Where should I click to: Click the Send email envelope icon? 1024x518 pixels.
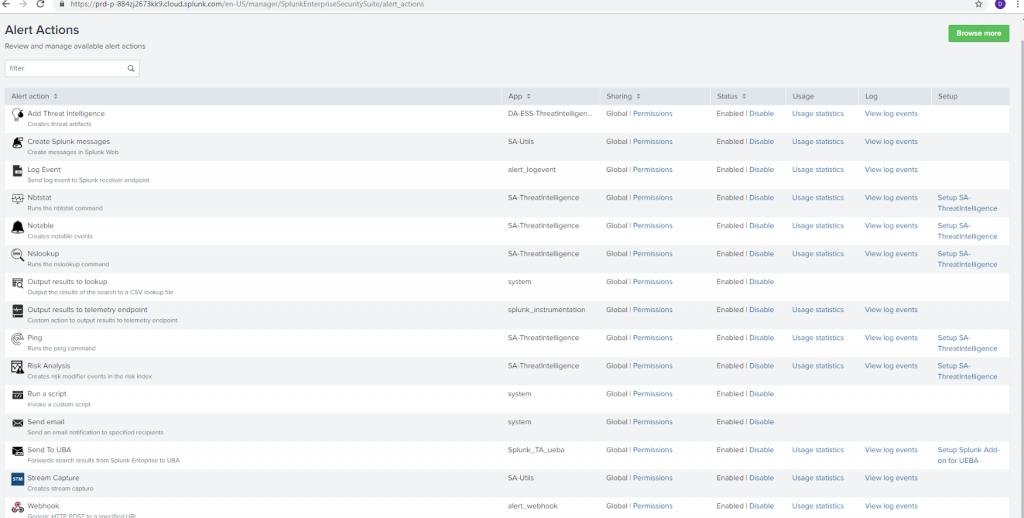18,423
